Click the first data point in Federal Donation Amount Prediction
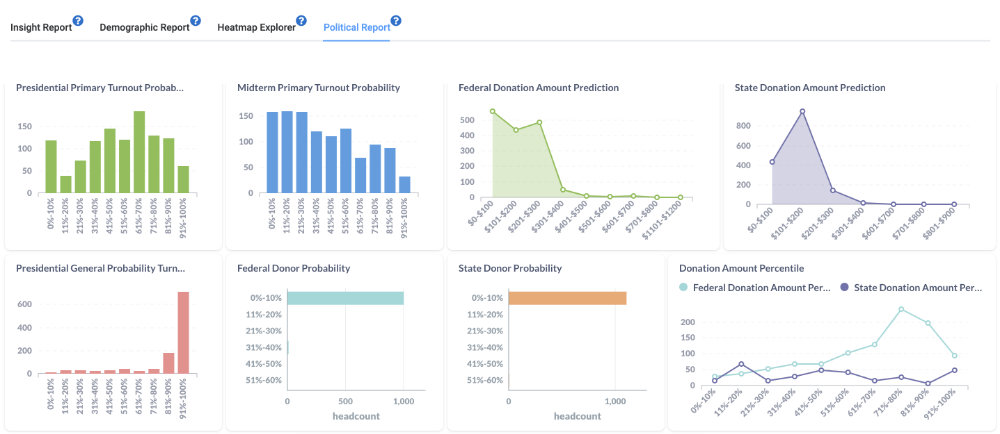The image size is (1000, 434). [492, 111]
